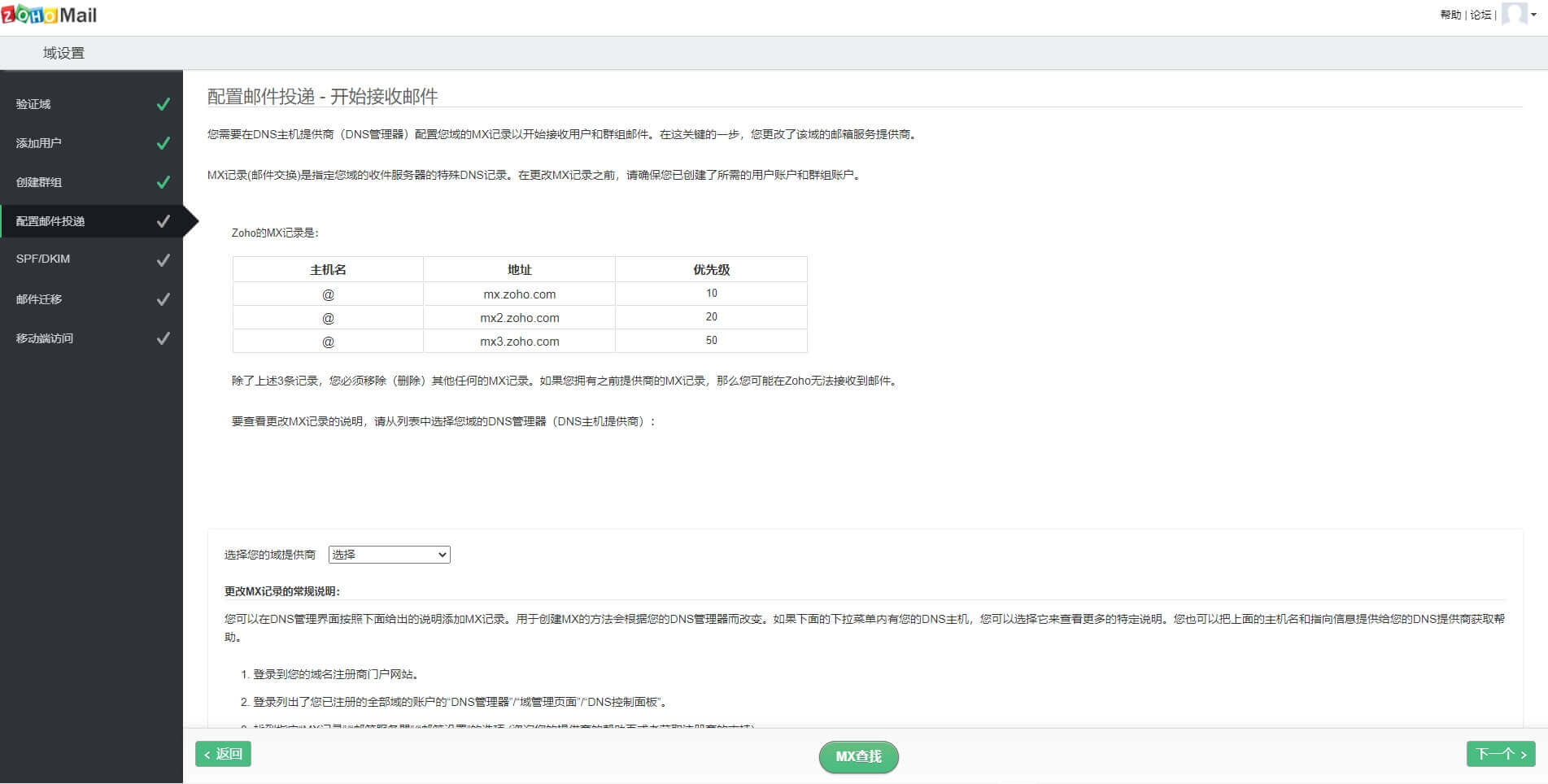Click the checkmark beside 移动端访问
Screen dimensions: 1548x784
click(164, 338)
